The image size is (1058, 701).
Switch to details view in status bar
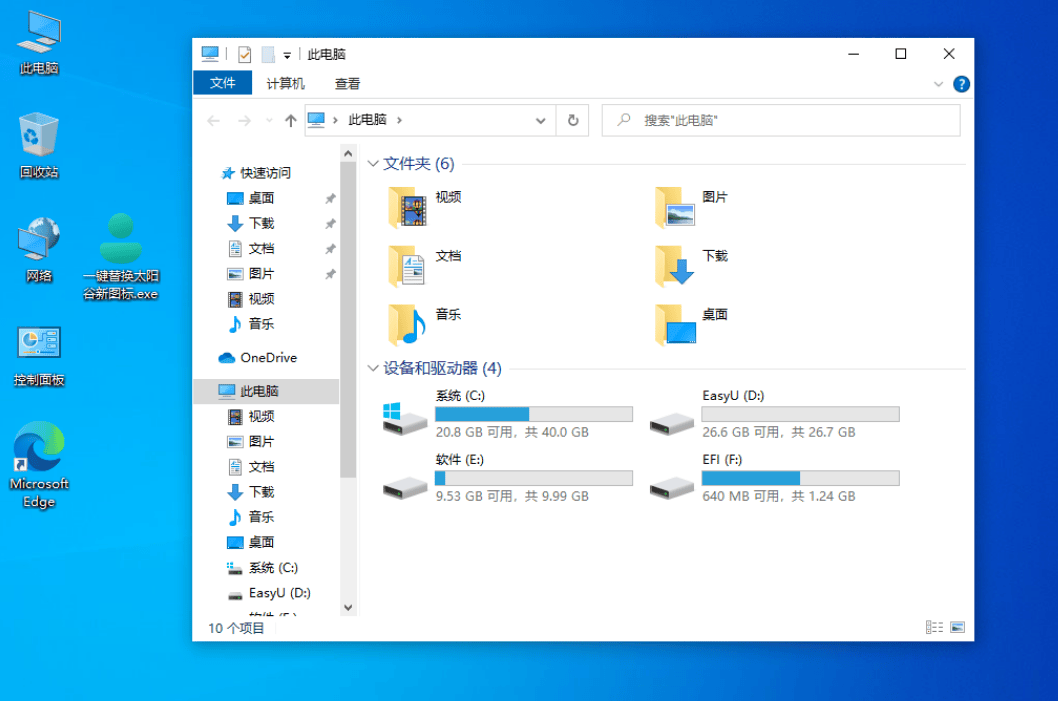coord(935,627)
